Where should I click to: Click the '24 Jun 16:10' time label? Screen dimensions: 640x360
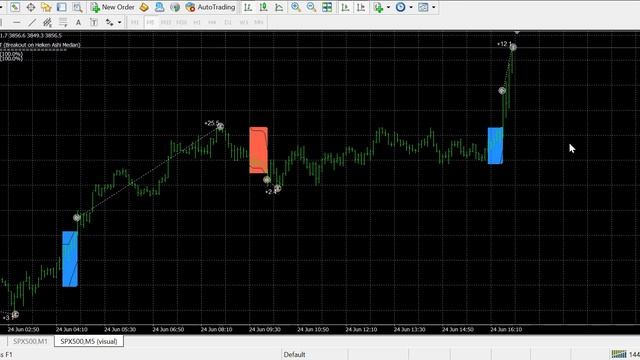pyautogui.click(x=506, y=329)
